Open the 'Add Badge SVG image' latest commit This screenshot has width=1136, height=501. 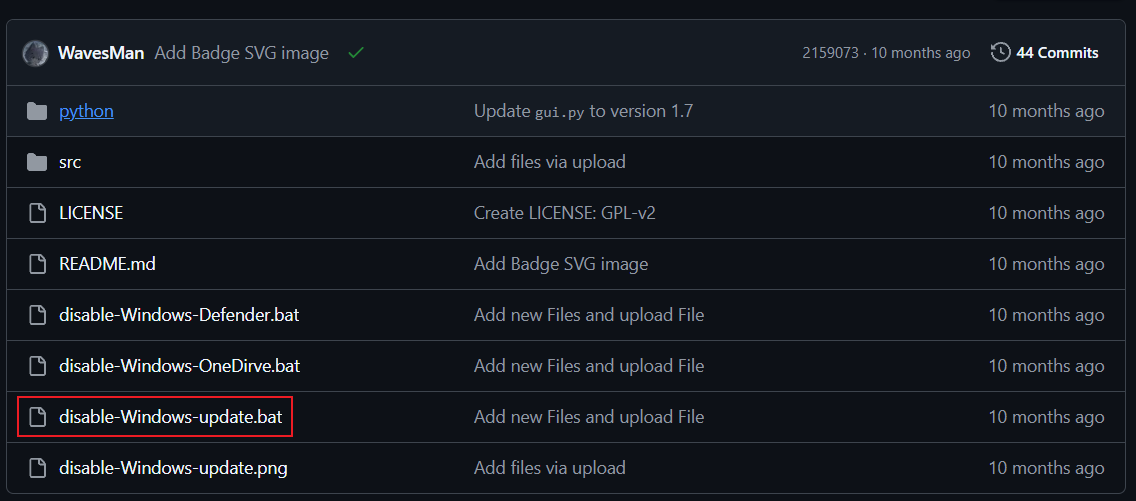(241, 53)
